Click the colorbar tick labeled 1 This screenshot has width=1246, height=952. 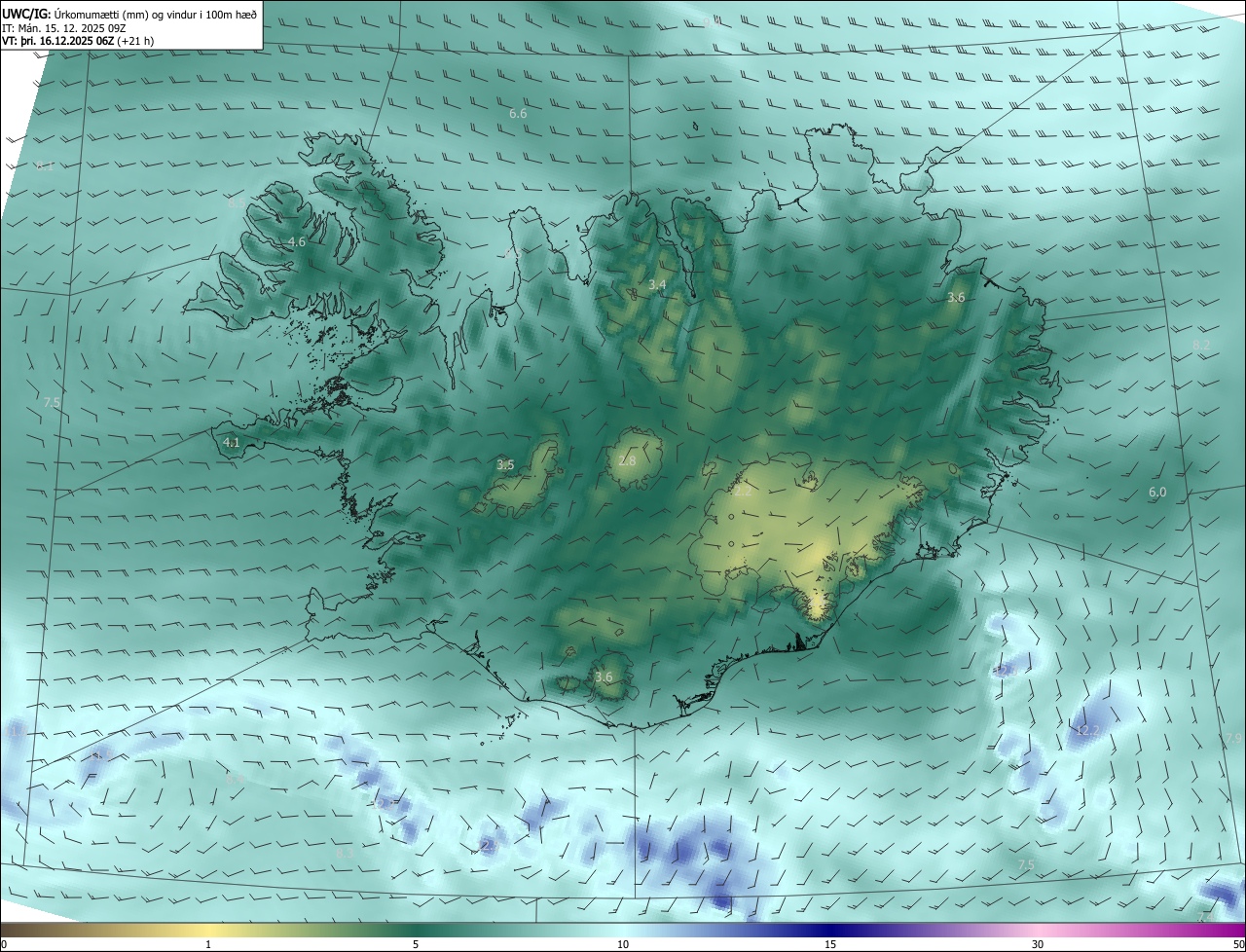208,944
